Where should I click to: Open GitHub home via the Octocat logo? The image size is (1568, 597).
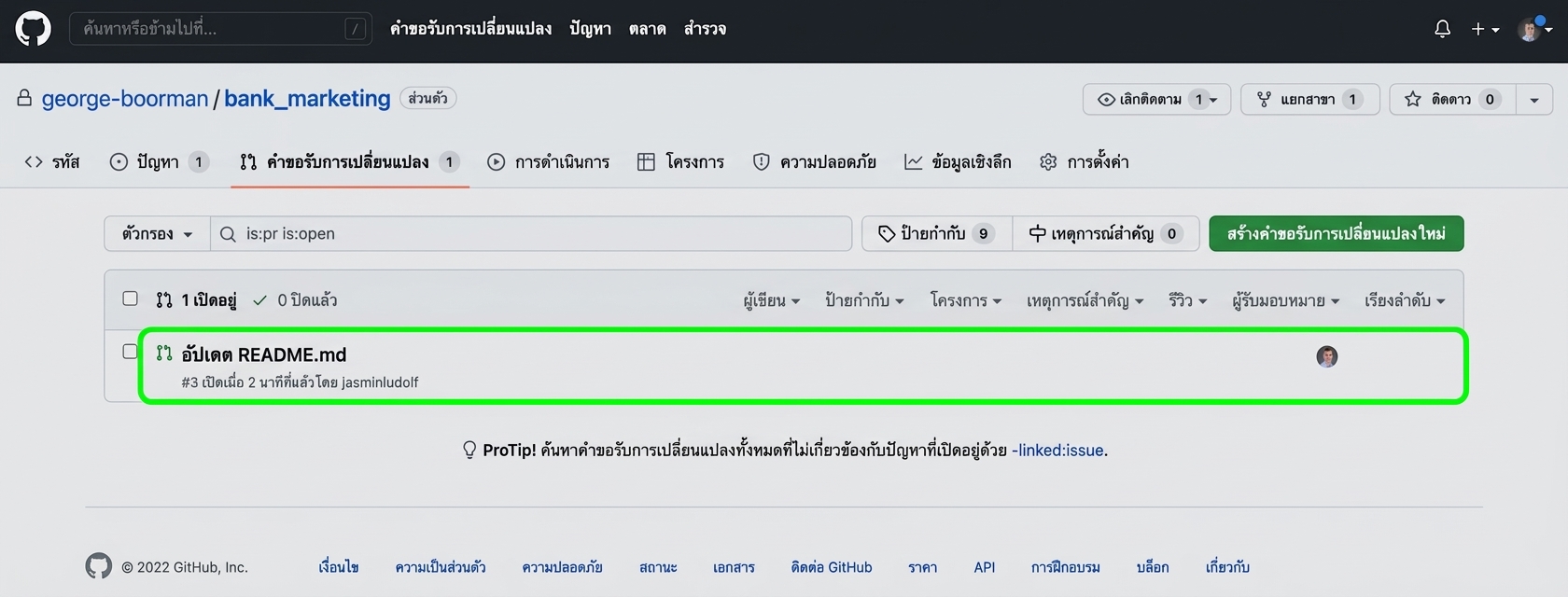[33, 29]
